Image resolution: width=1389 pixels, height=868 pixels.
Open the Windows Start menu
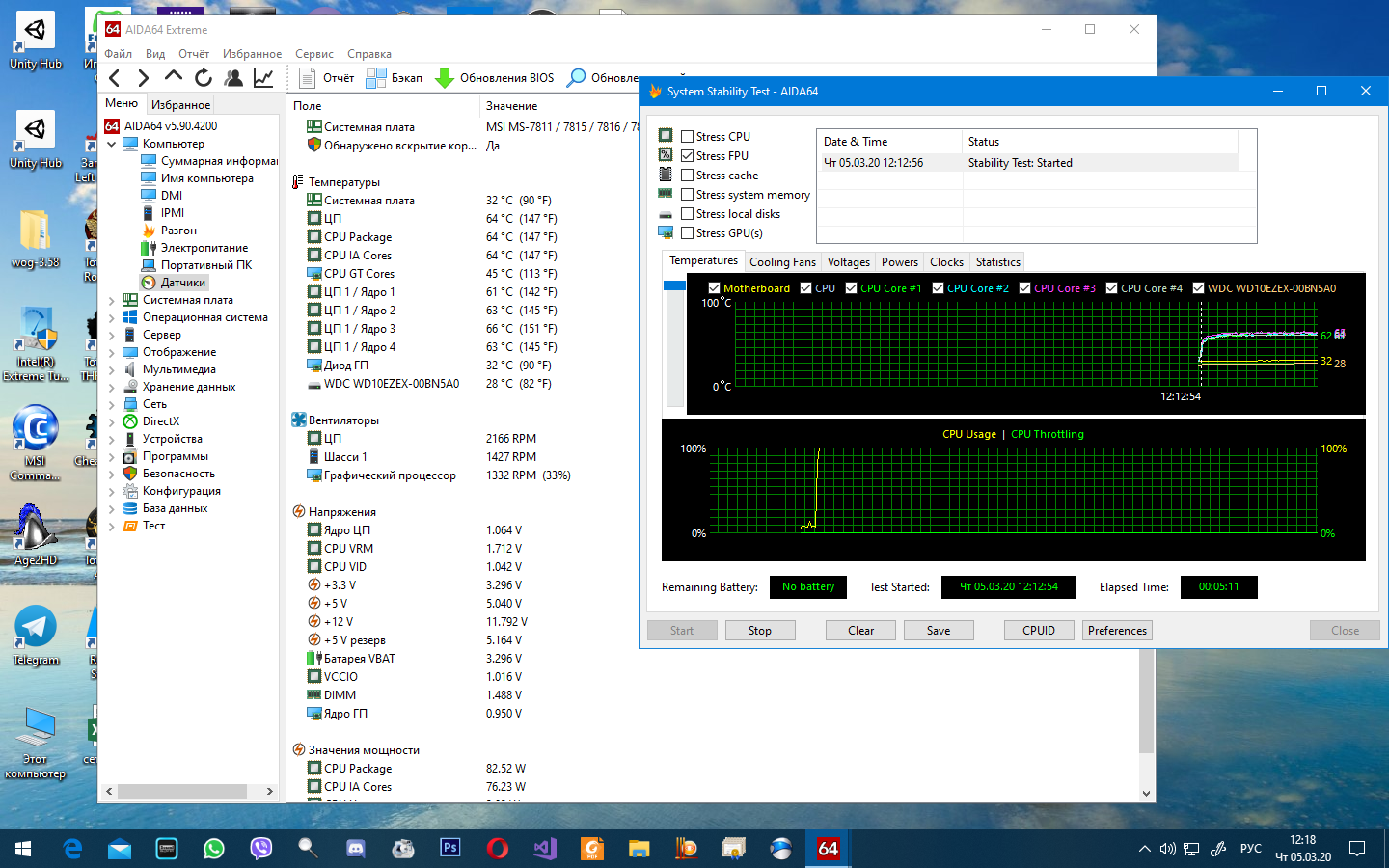[x=23, y=849]
